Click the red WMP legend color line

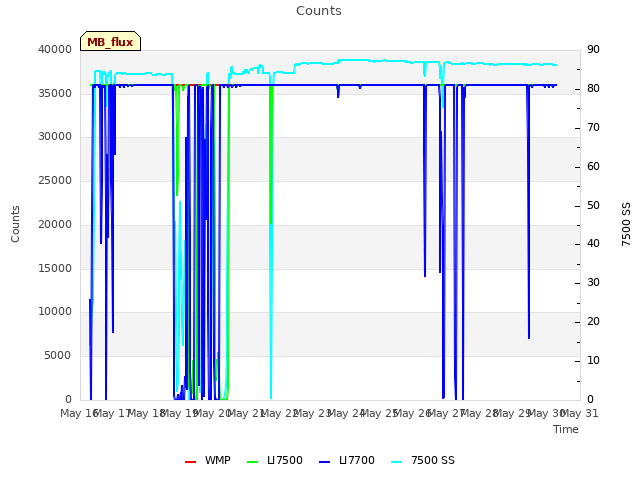click(x=190, y=462)
